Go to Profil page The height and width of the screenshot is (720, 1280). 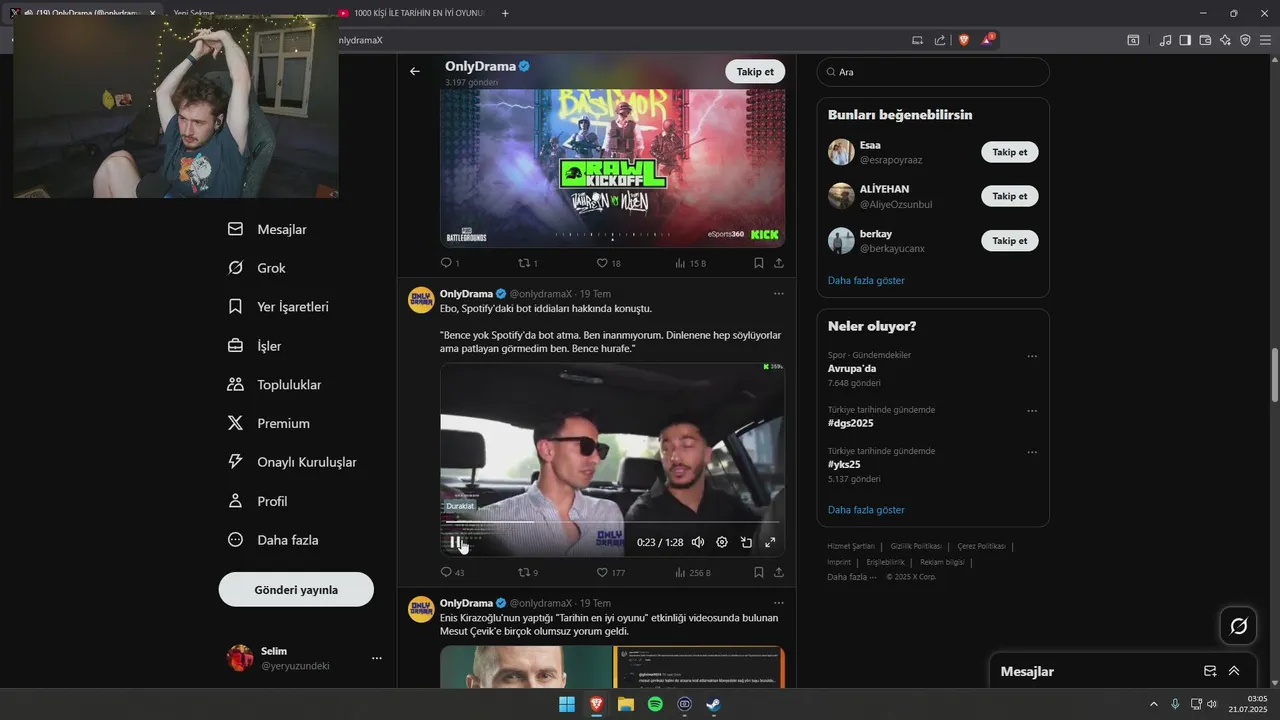click(x=257, y=501)
